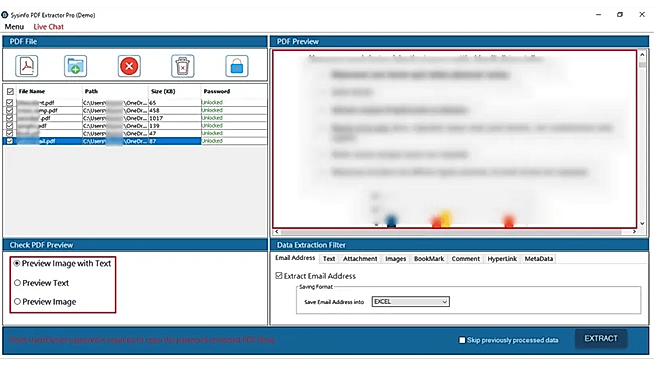Click the red Remove file icon
The image size is (654, 368).
click(129, 66)
